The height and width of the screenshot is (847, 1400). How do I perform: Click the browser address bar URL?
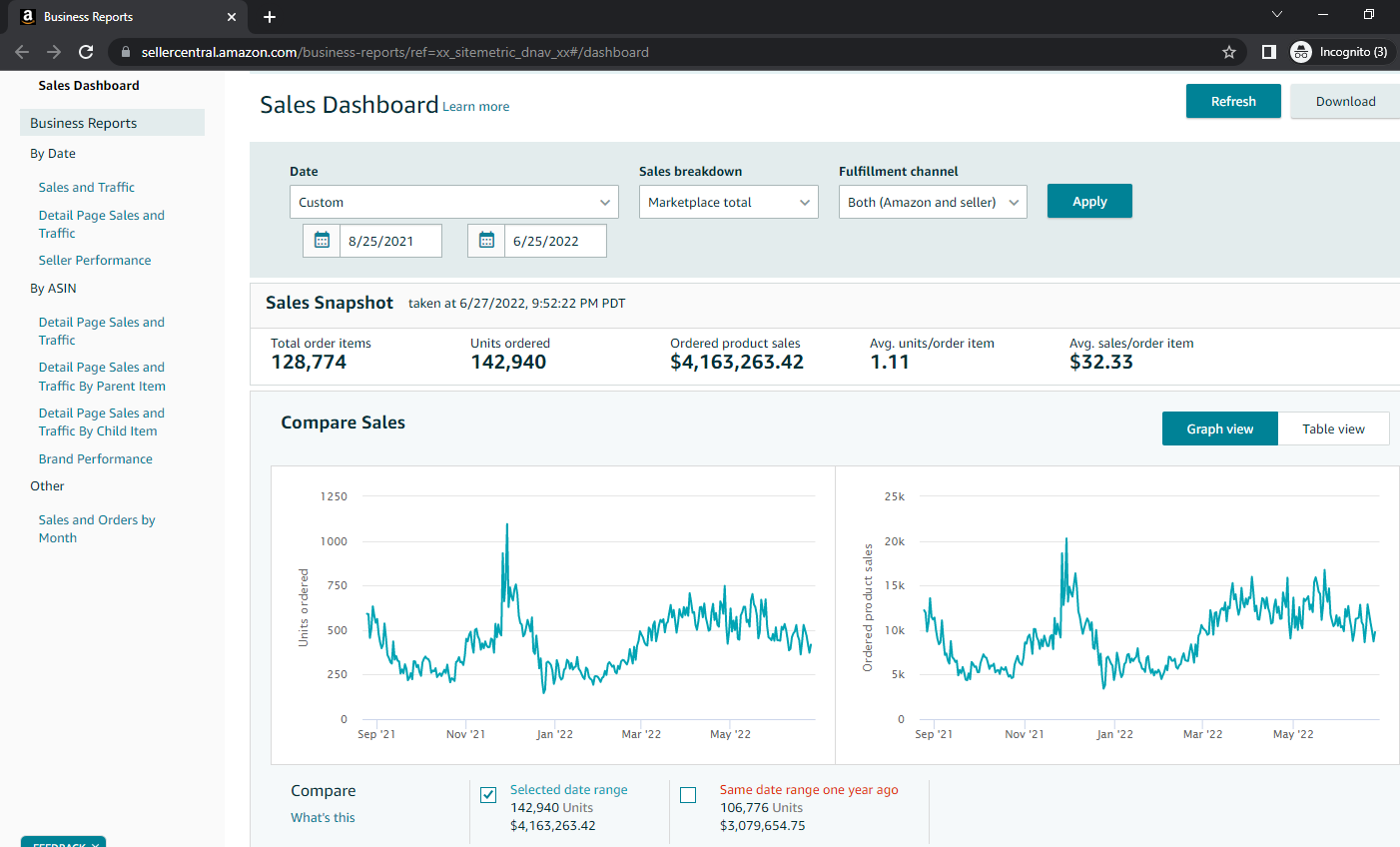[x=395, y=52]
